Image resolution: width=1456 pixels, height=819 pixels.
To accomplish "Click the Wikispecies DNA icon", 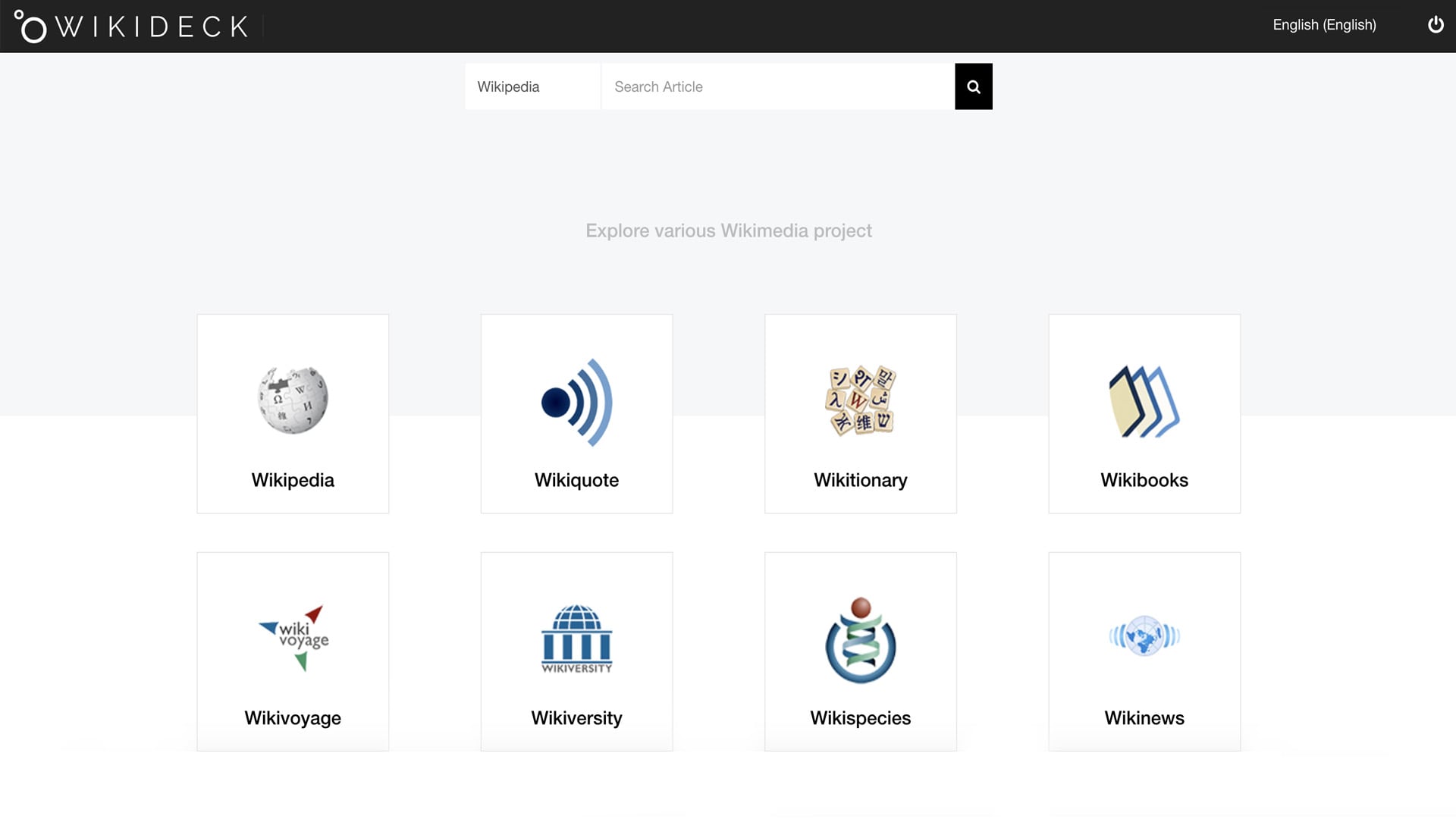I will pos(861,640).
